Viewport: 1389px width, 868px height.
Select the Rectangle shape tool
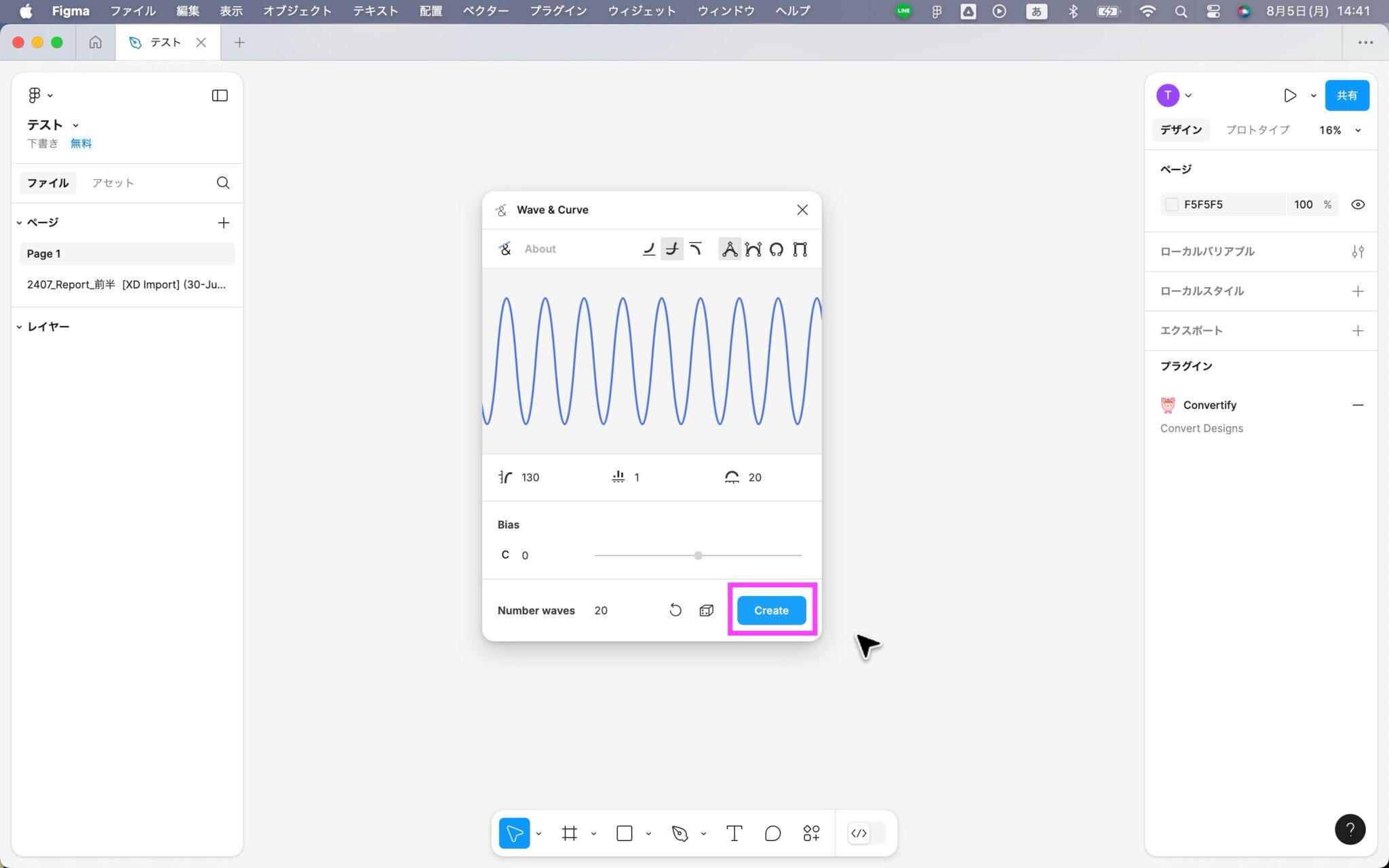coord(625,833)
